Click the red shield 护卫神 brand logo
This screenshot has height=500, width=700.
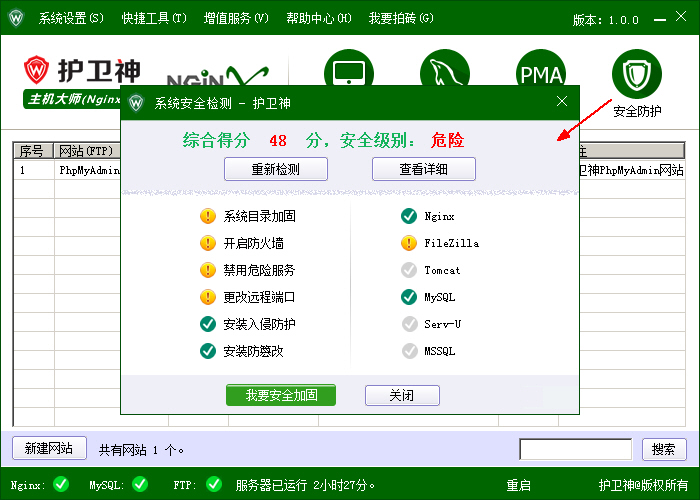36,70
